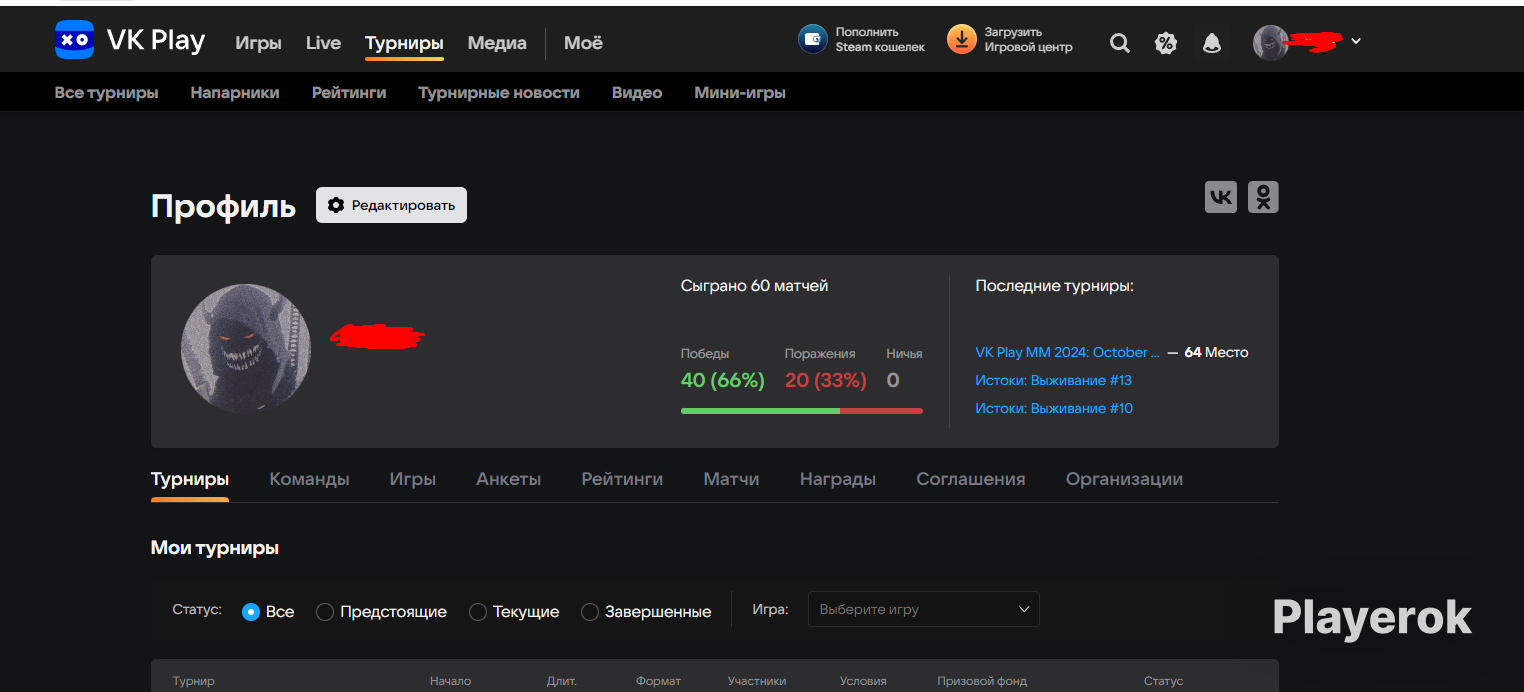
Task: Select the 'Текущие' status radio button
Action: [x=478, y=611]
